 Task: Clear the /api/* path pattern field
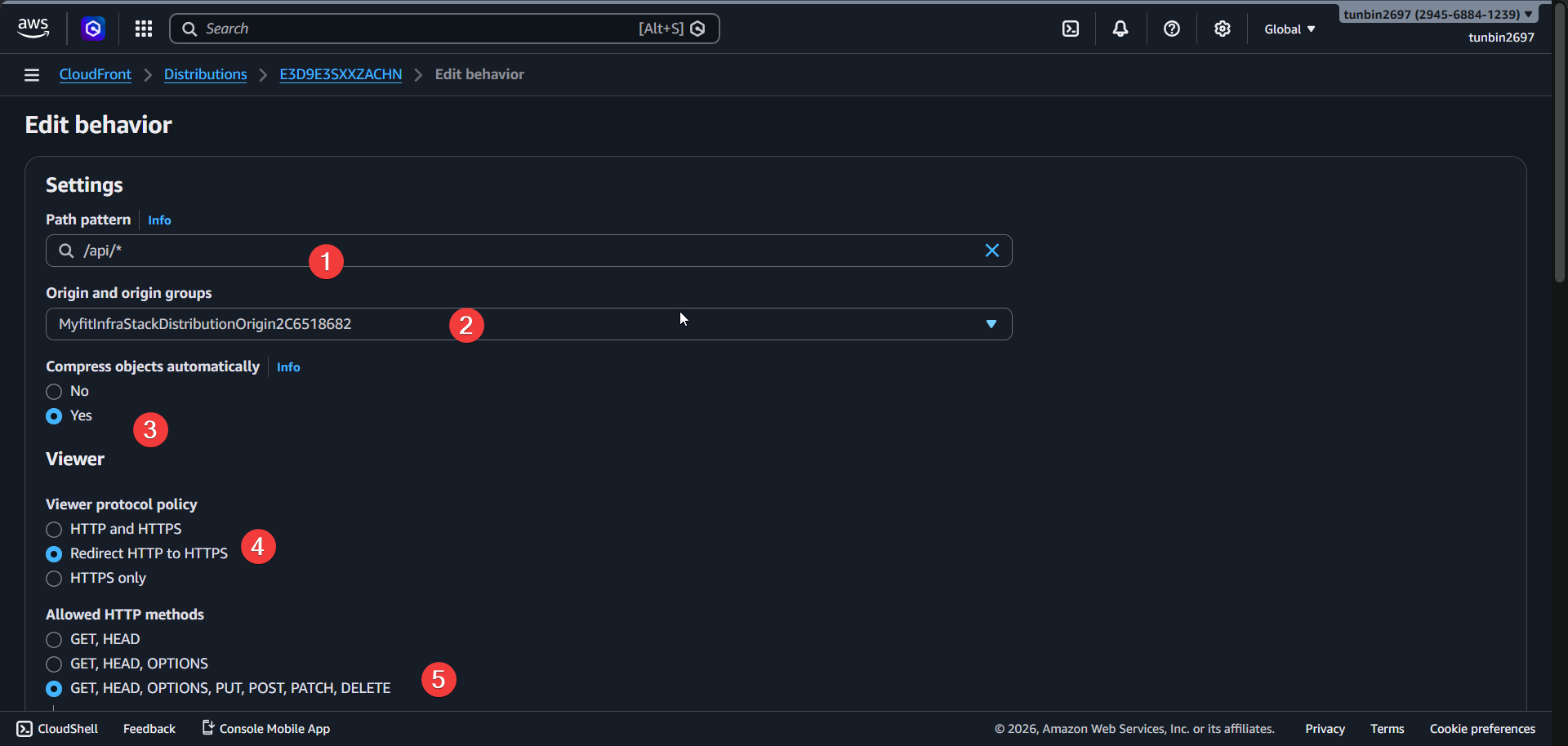click(991, 251)
